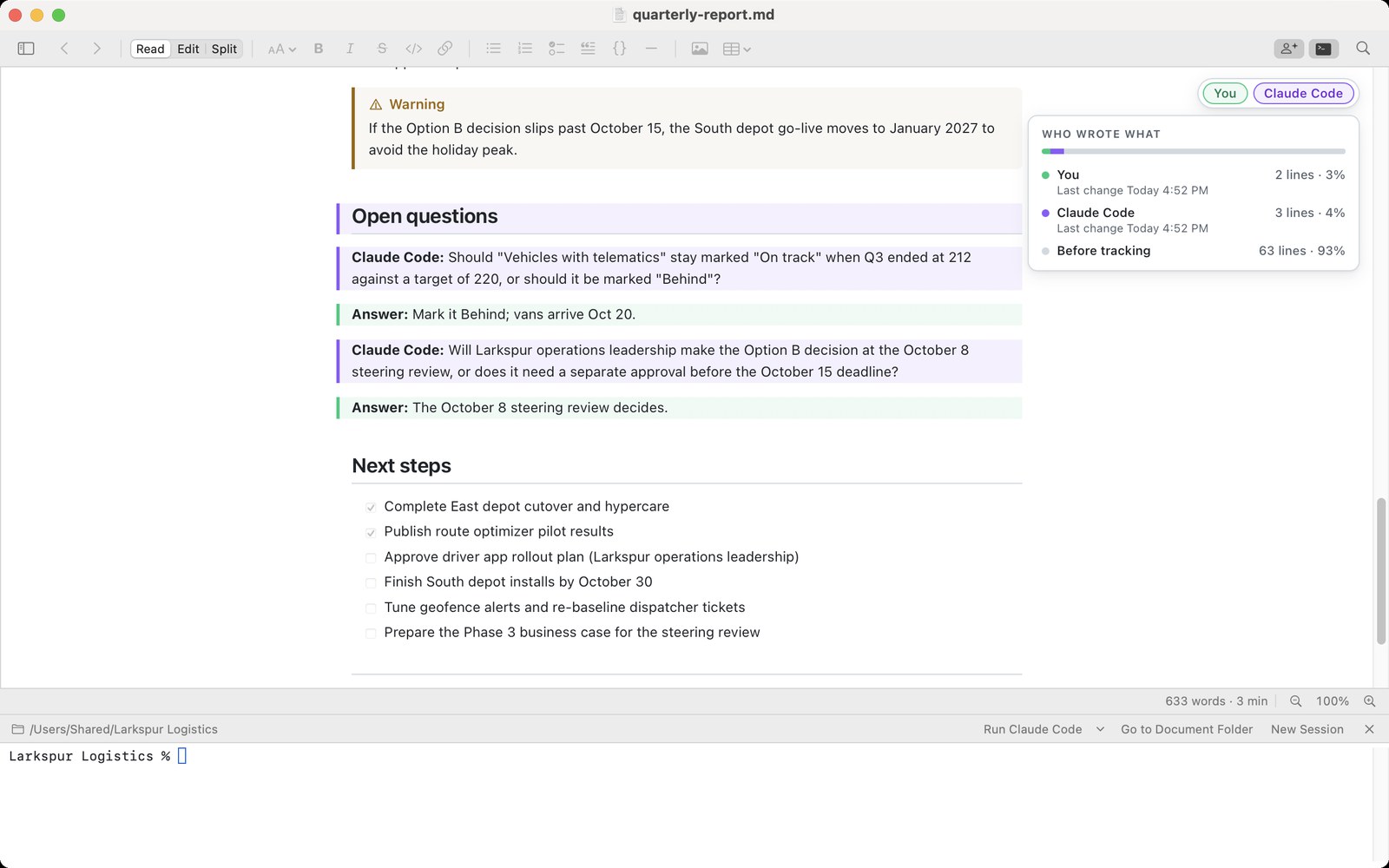The width and height of the screenshot is (1389, 868).
Task: Toggle the terminal panel icon
Action: (x=1323, y=49)
